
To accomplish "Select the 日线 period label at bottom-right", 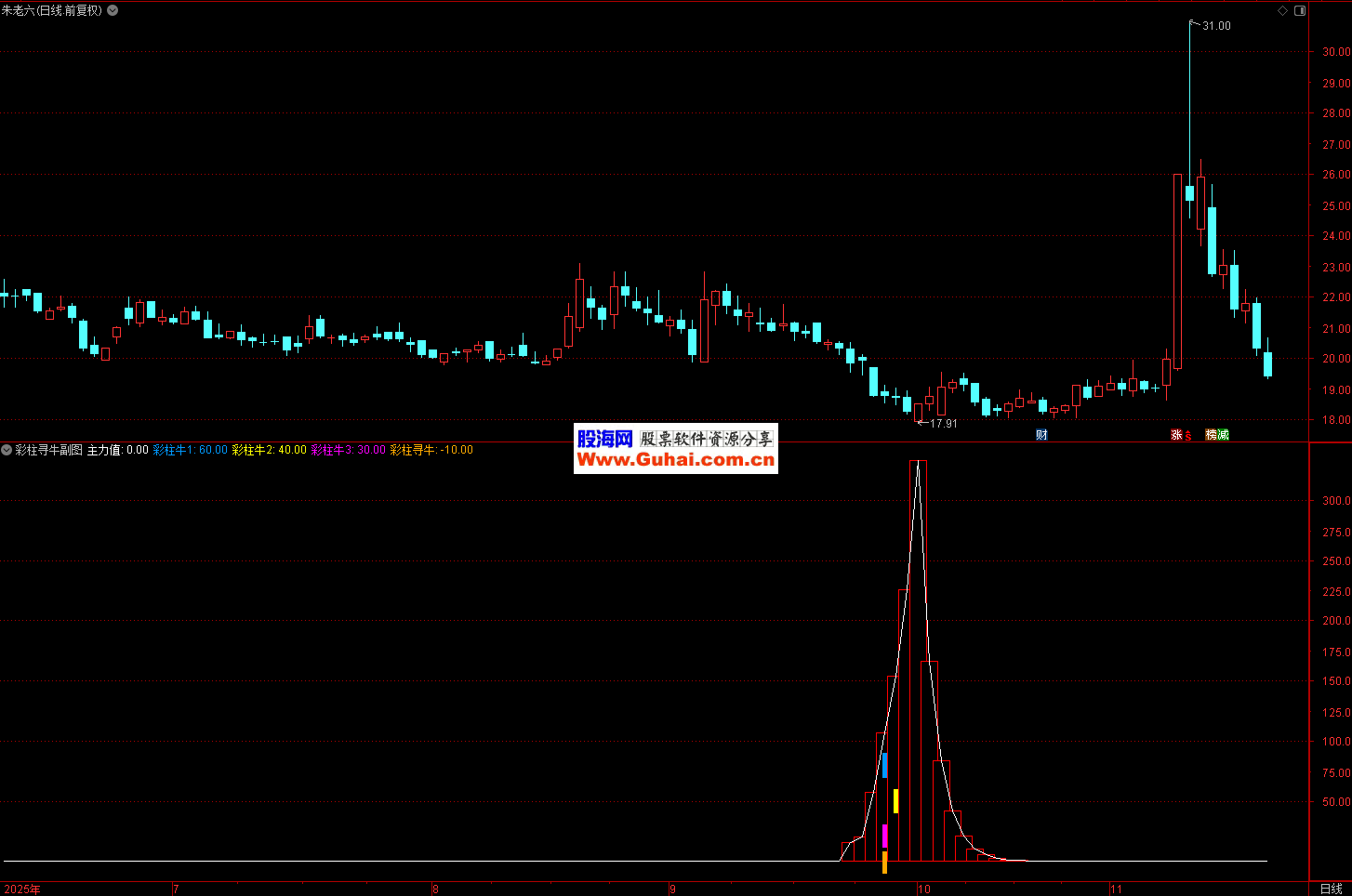I will click(x=1331, y=889).
